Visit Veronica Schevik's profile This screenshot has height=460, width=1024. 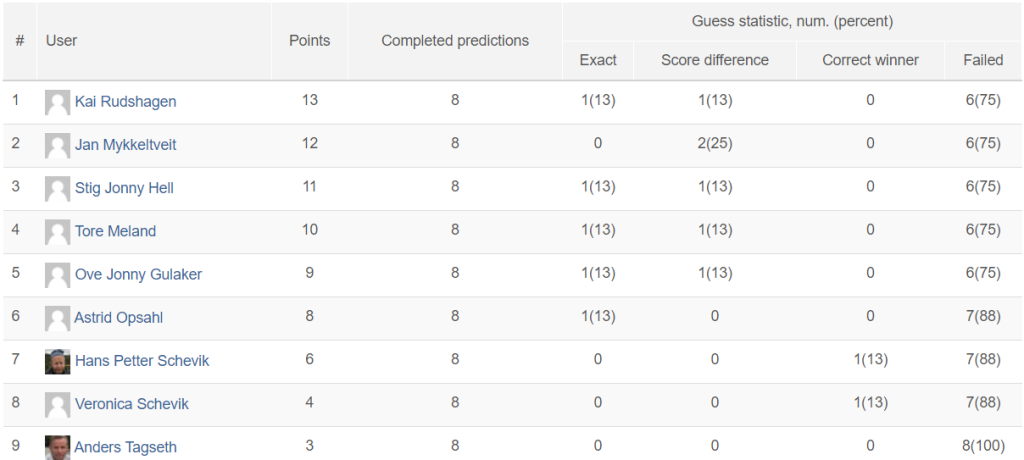coord(131,404)
